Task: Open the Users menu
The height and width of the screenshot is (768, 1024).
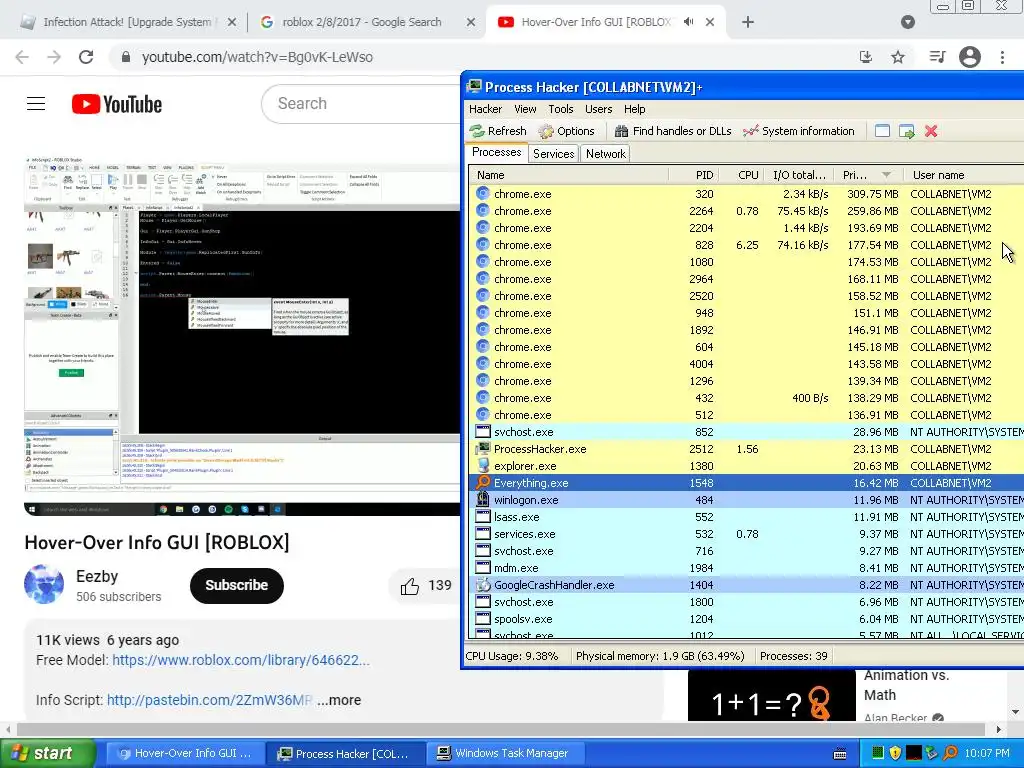Action: 598,109
